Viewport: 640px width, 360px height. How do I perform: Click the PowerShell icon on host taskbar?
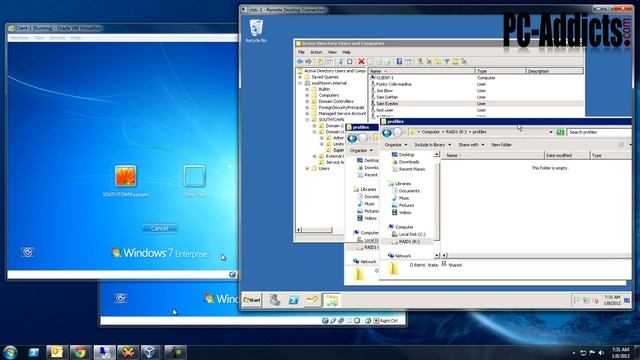pyautogui.click(x=34, y=352)
